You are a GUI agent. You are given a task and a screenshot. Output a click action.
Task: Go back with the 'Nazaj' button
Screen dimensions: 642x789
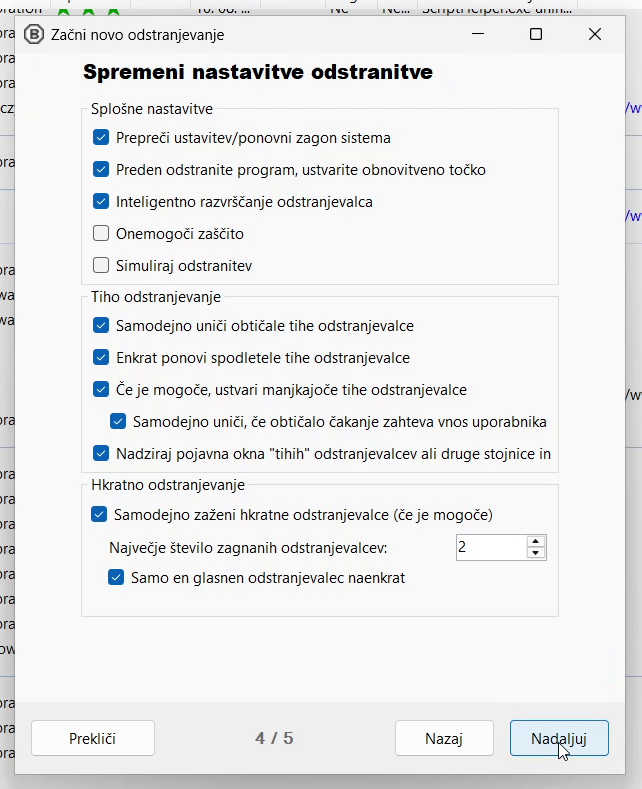click(444, 739)
